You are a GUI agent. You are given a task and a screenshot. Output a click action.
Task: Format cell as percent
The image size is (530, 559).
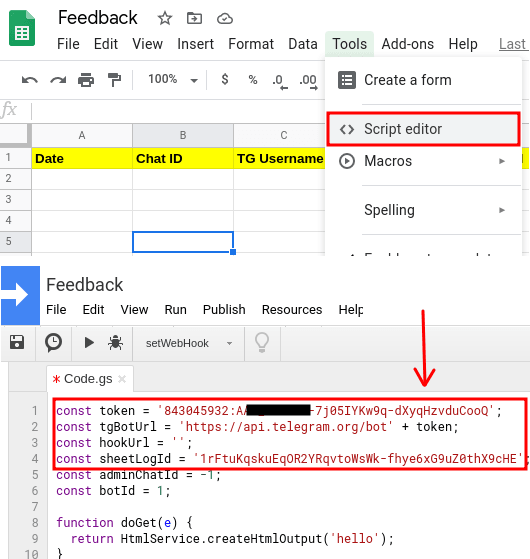pos(253,80)
